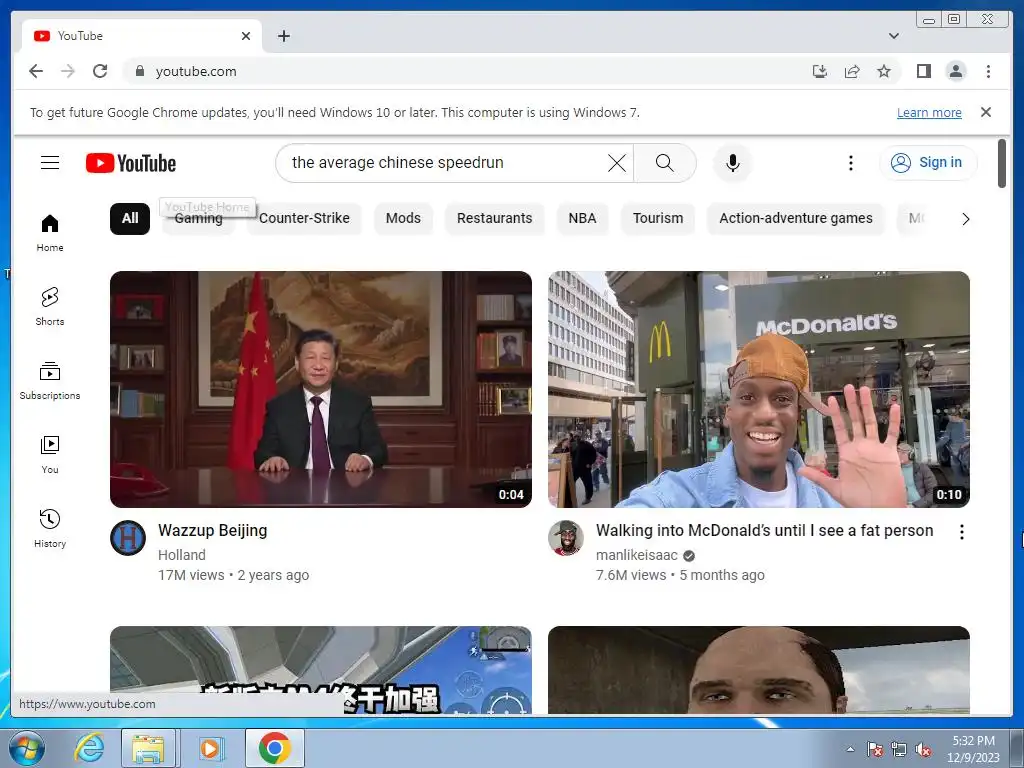Click the network tray icon
The height and width of the screenshot is (768, 1024).
899,750
